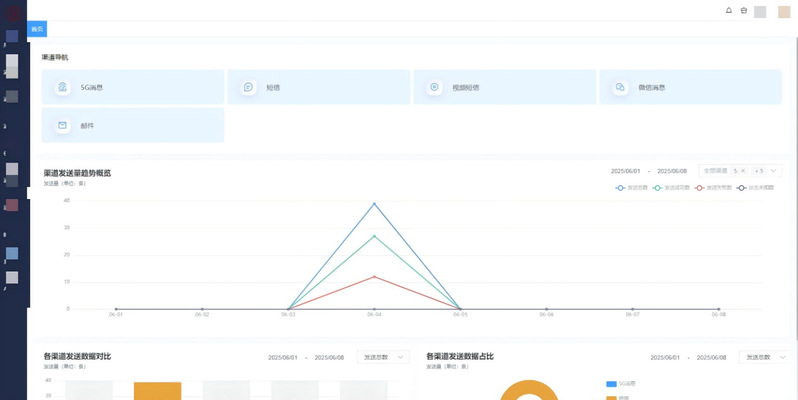Open 发送总数 dropdown in 各渠道发送数据占比
The height and width of the screenshot is (400, 798).
[x=766, y=357]
